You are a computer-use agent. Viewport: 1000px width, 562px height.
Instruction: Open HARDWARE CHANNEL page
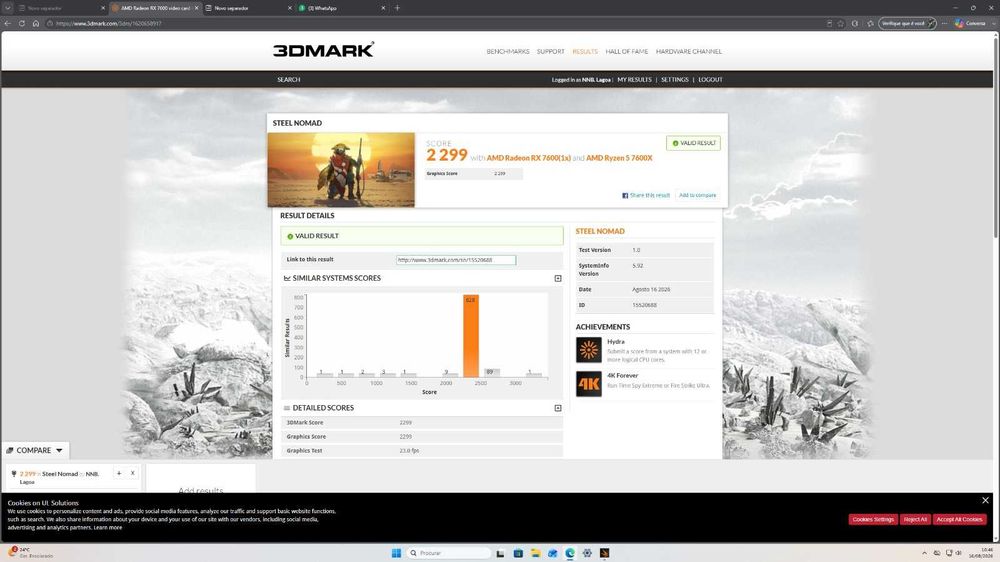coord(689,52)
